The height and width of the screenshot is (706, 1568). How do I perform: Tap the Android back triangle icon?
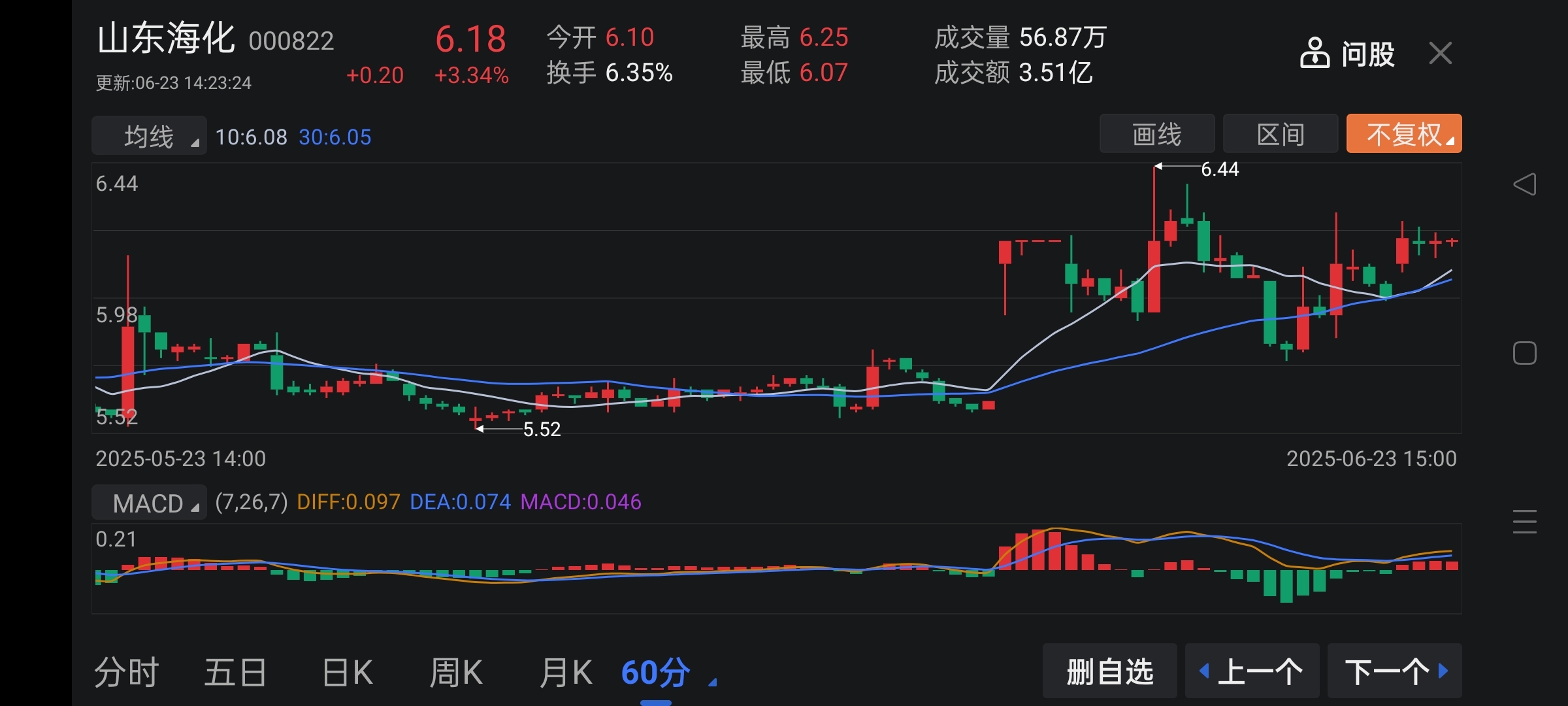point(1524,184)
